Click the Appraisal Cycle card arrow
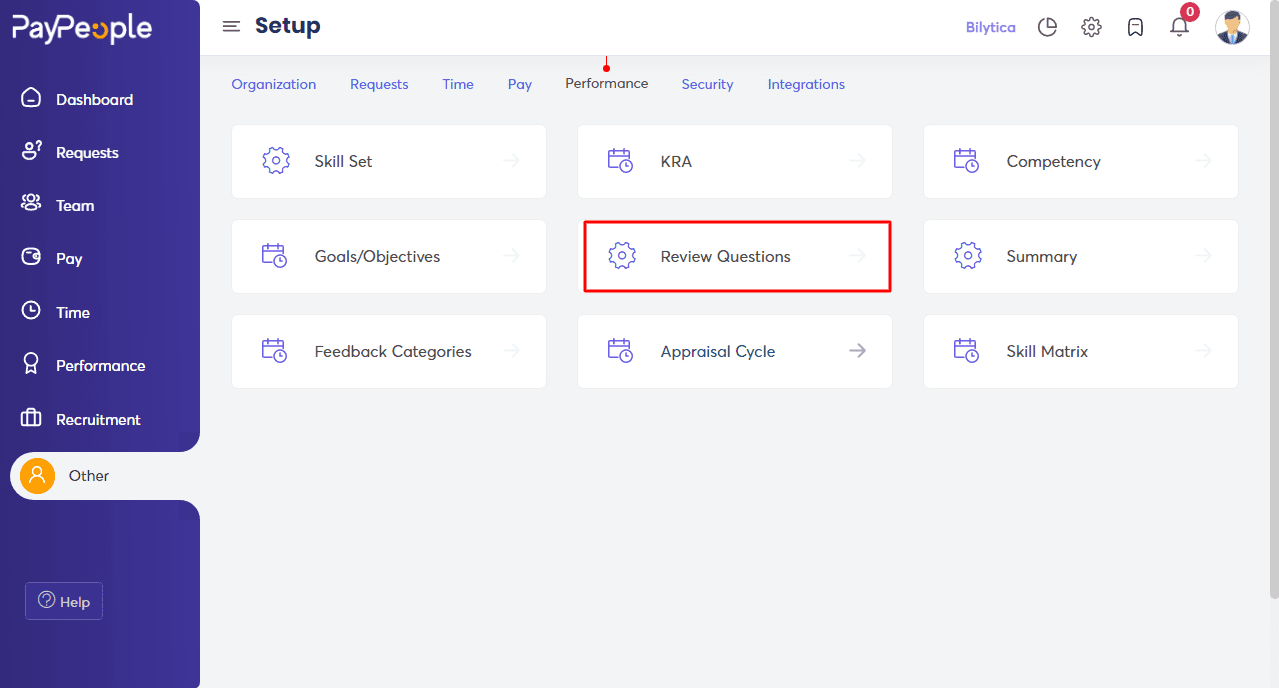This screenshot has height=688, width=1279. (857, 350)
